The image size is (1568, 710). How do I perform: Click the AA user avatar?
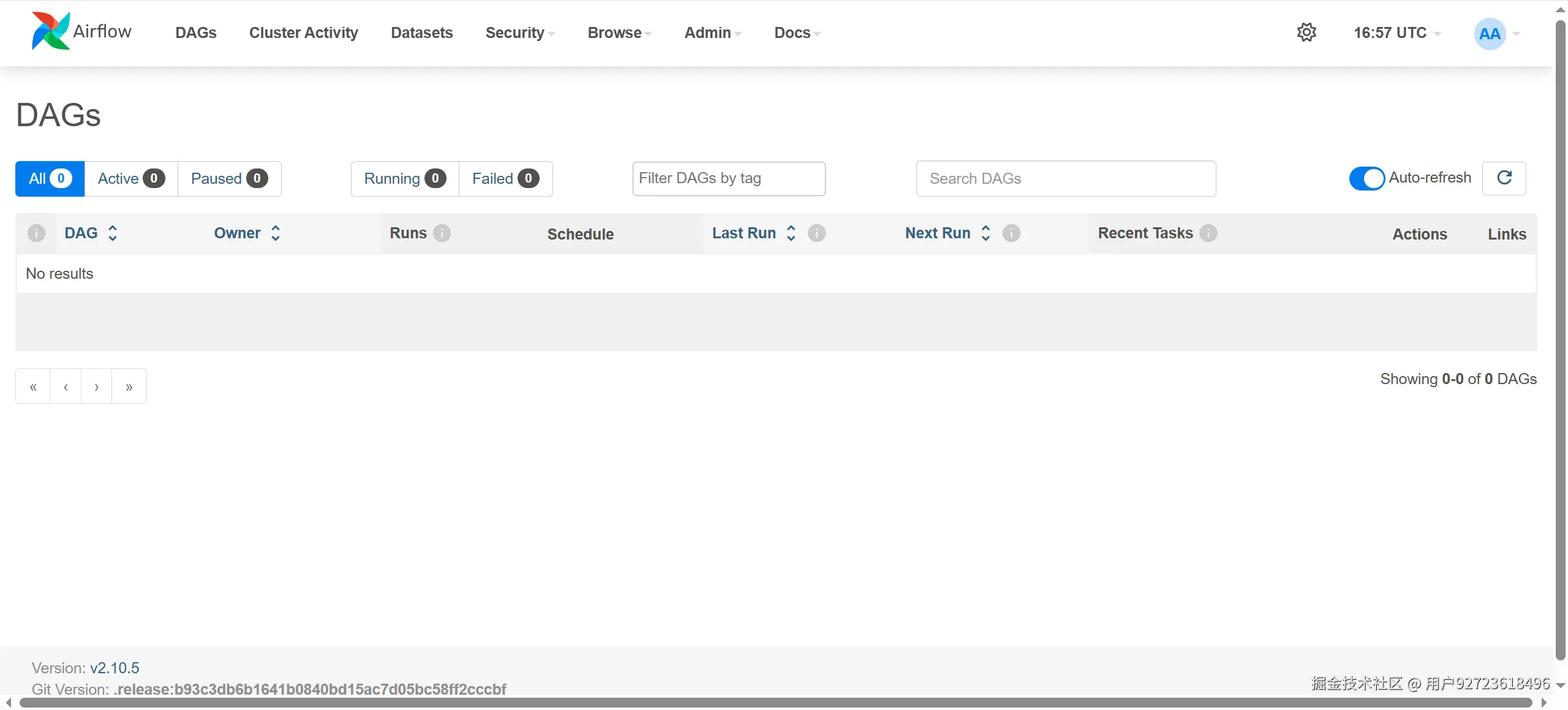coord(1490,34)
